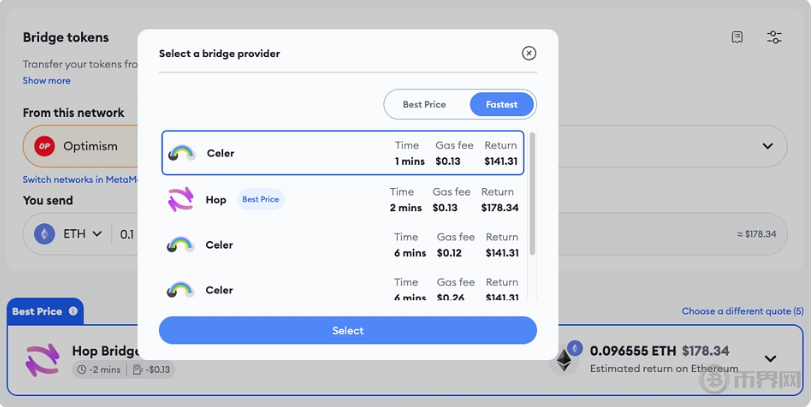Click the Show more link
Screen dimensions: 812x407
pyautogui.click(x=47, y=81)
